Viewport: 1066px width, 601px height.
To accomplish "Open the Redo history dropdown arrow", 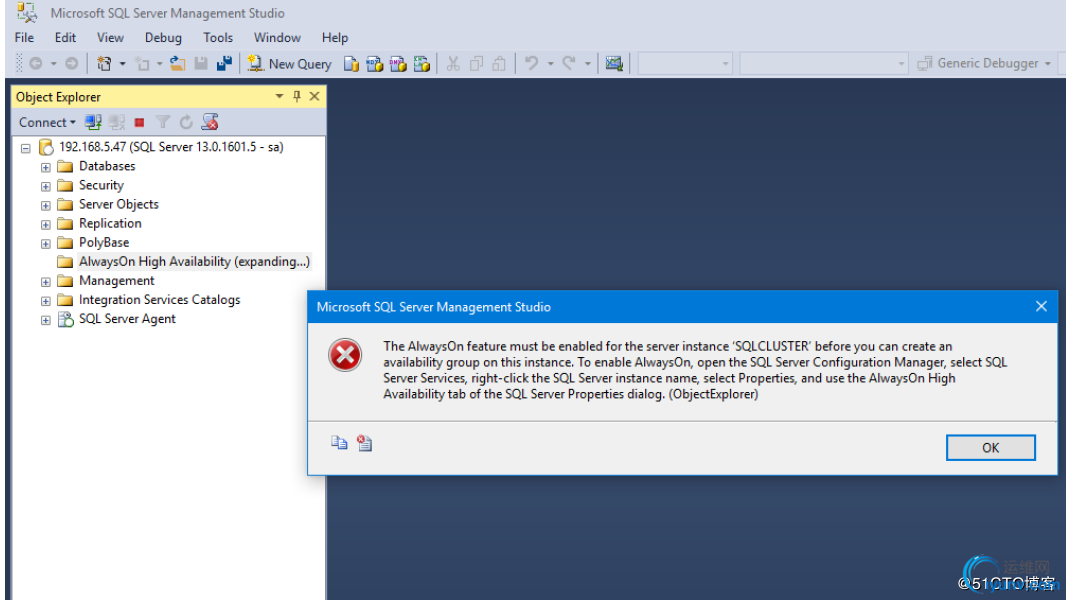I will pyautogui.click(x=588, y=64).
